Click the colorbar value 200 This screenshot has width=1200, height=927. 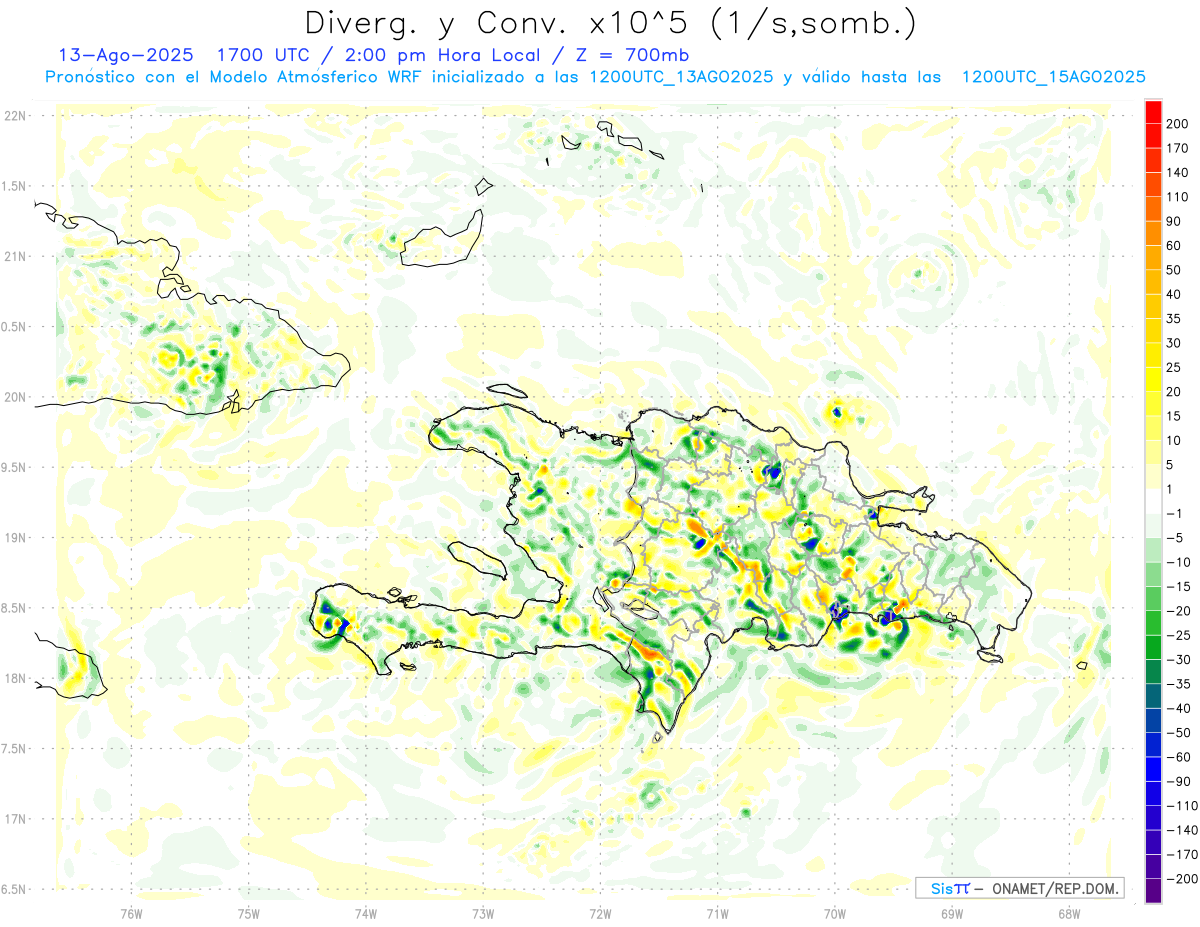[1179, 124]
